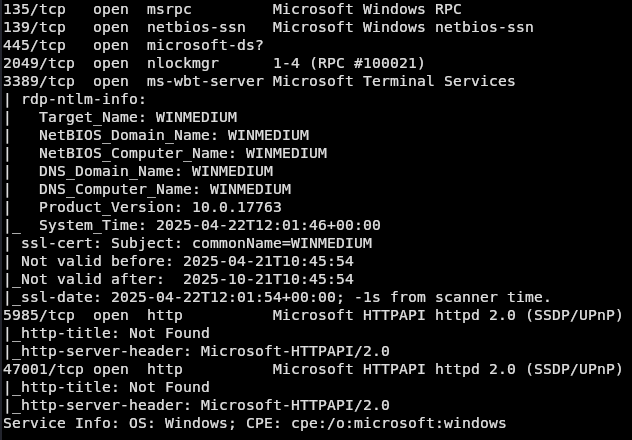This screenshot has height=440, width=632.
Task: Click the 5985/tcp http port line
Action: 313,315
